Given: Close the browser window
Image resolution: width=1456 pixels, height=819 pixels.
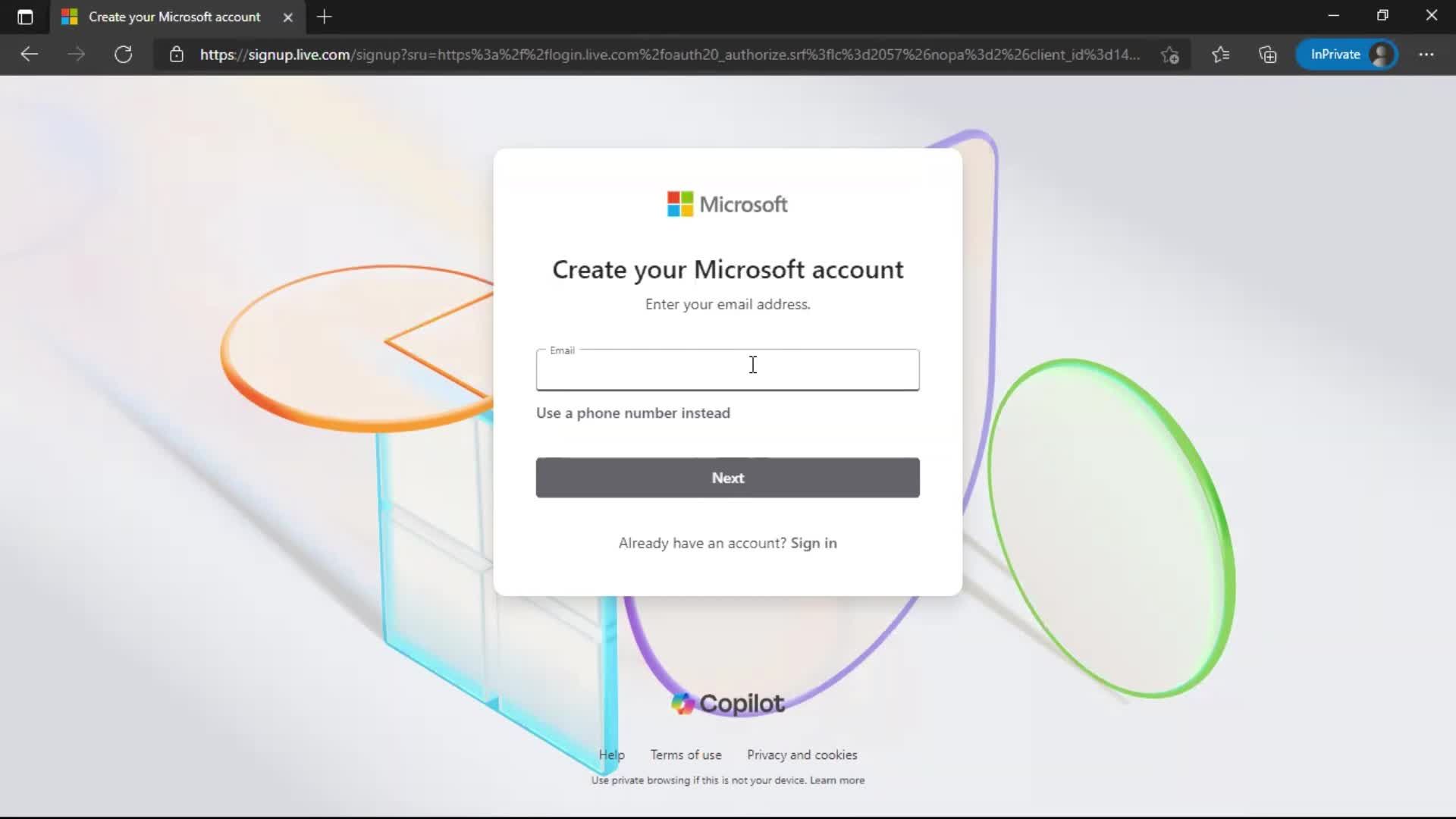Looking at the screenshot, I should pyautogui.click(x=1431, y=16).
